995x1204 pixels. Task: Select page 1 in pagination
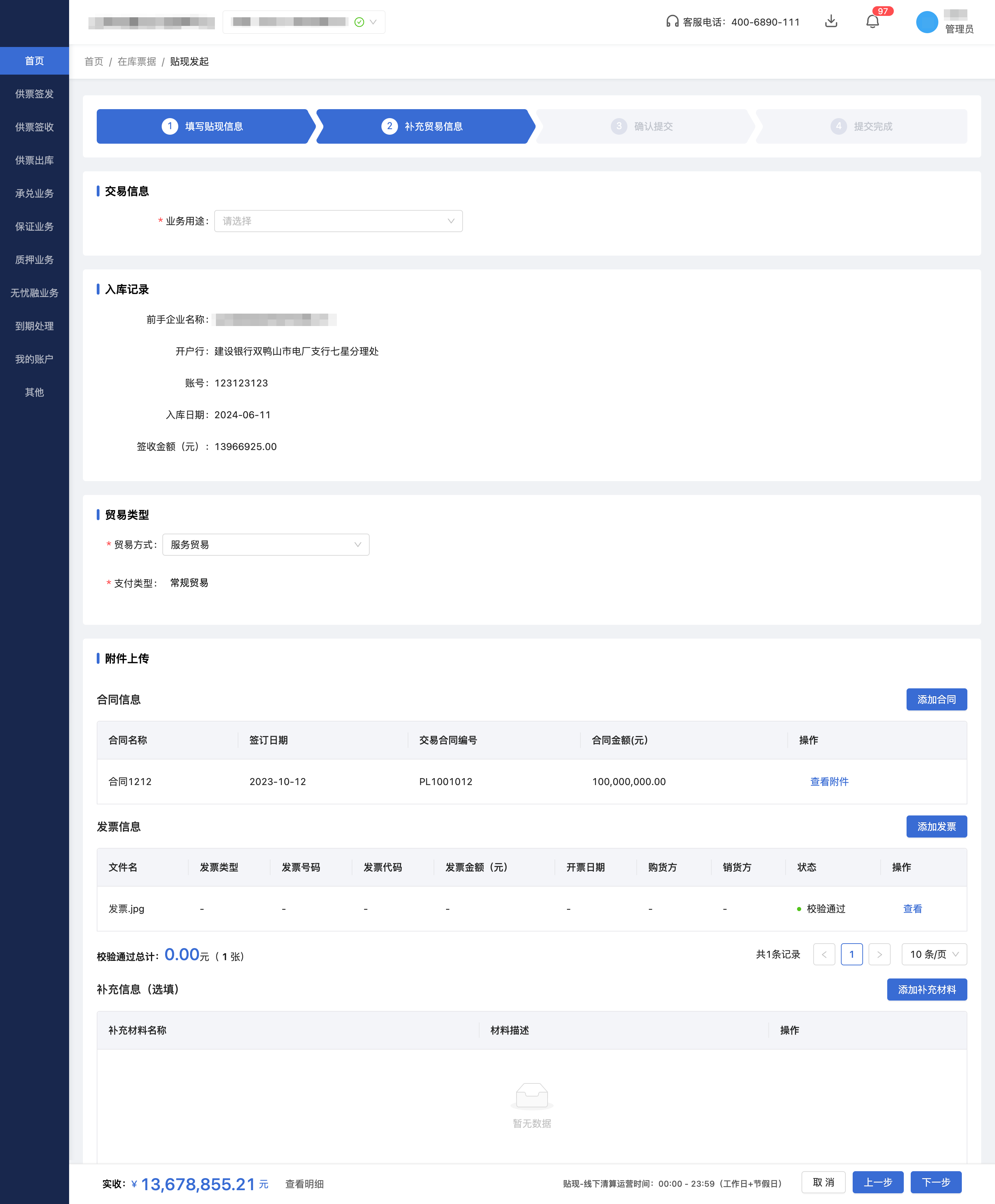[x=852, y=954]
